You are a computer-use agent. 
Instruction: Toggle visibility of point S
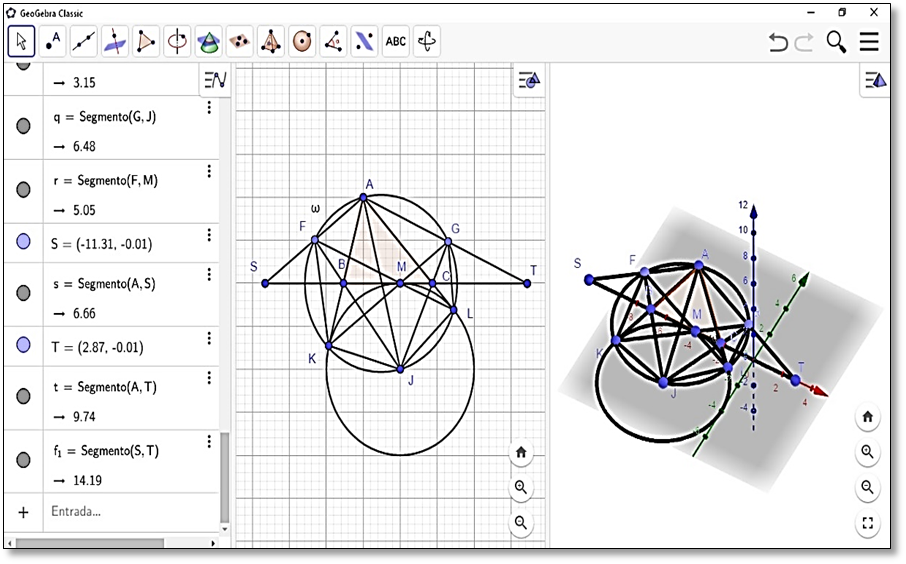click(x=23, y=242)
